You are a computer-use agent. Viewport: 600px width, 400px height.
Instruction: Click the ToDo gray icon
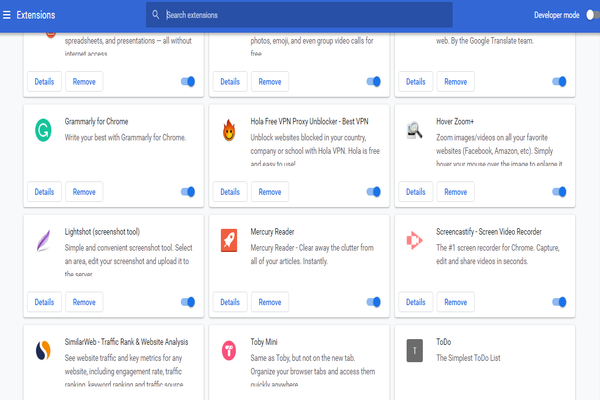414,351
